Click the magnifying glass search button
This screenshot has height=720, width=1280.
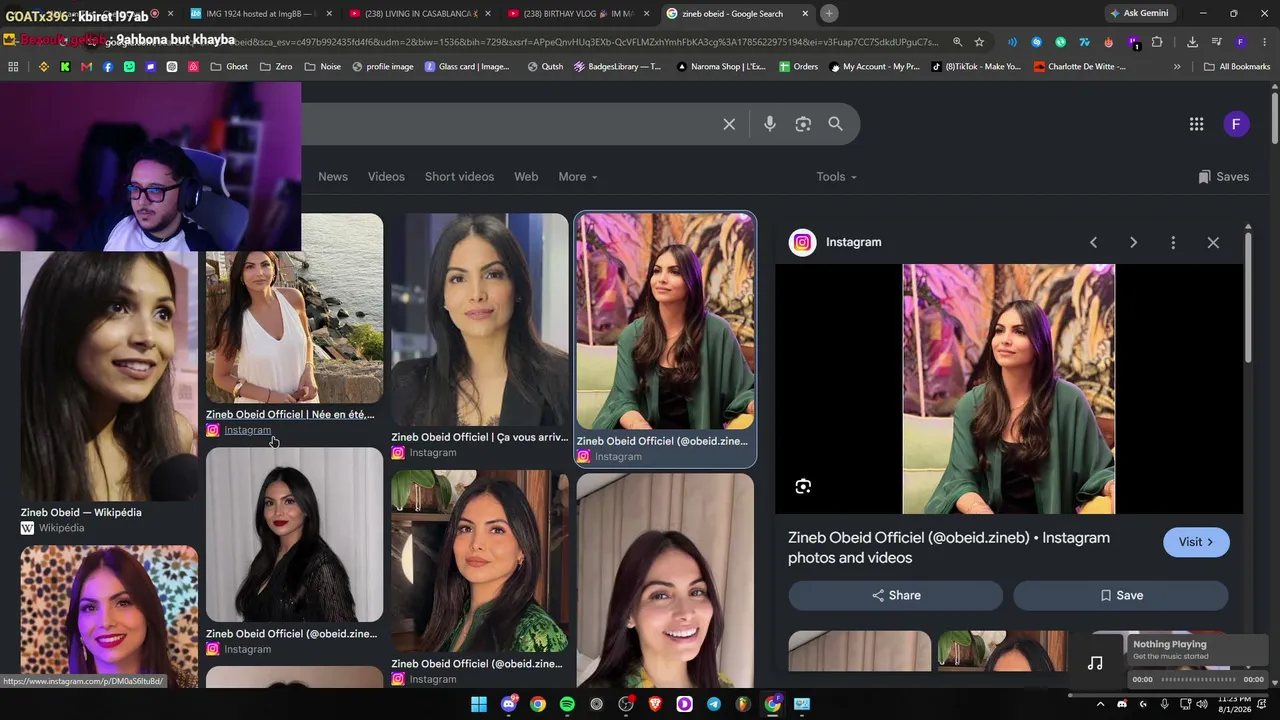(836, 124)
